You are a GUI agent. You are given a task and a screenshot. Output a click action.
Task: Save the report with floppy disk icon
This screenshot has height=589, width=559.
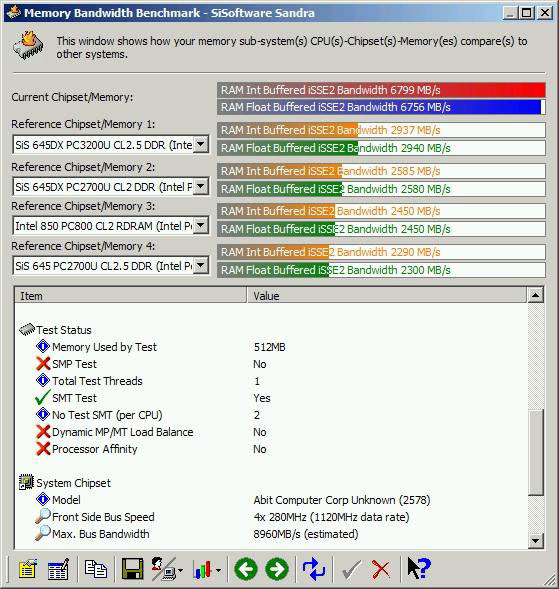click(132, 569)
